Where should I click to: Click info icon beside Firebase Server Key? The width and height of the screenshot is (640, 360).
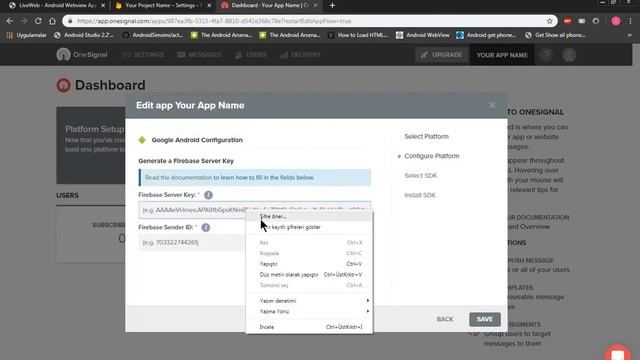point(208,195)
